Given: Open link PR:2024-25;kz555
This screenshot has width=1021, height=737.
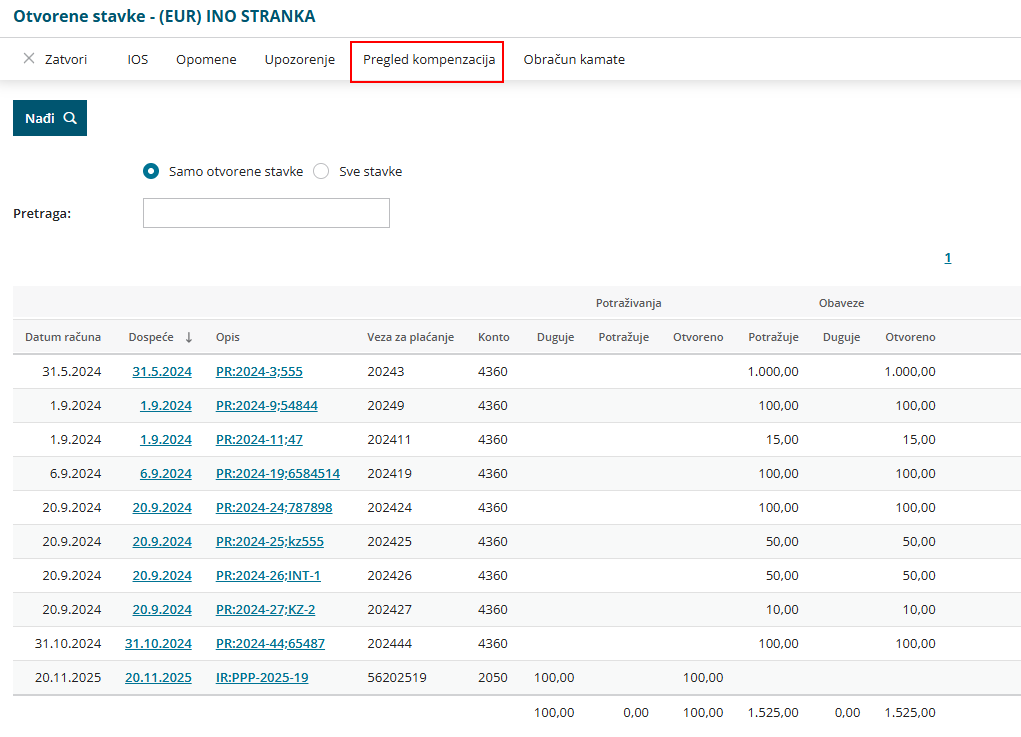Looking at the screenshot, I should pyautogui.click(x=270, y=541).
